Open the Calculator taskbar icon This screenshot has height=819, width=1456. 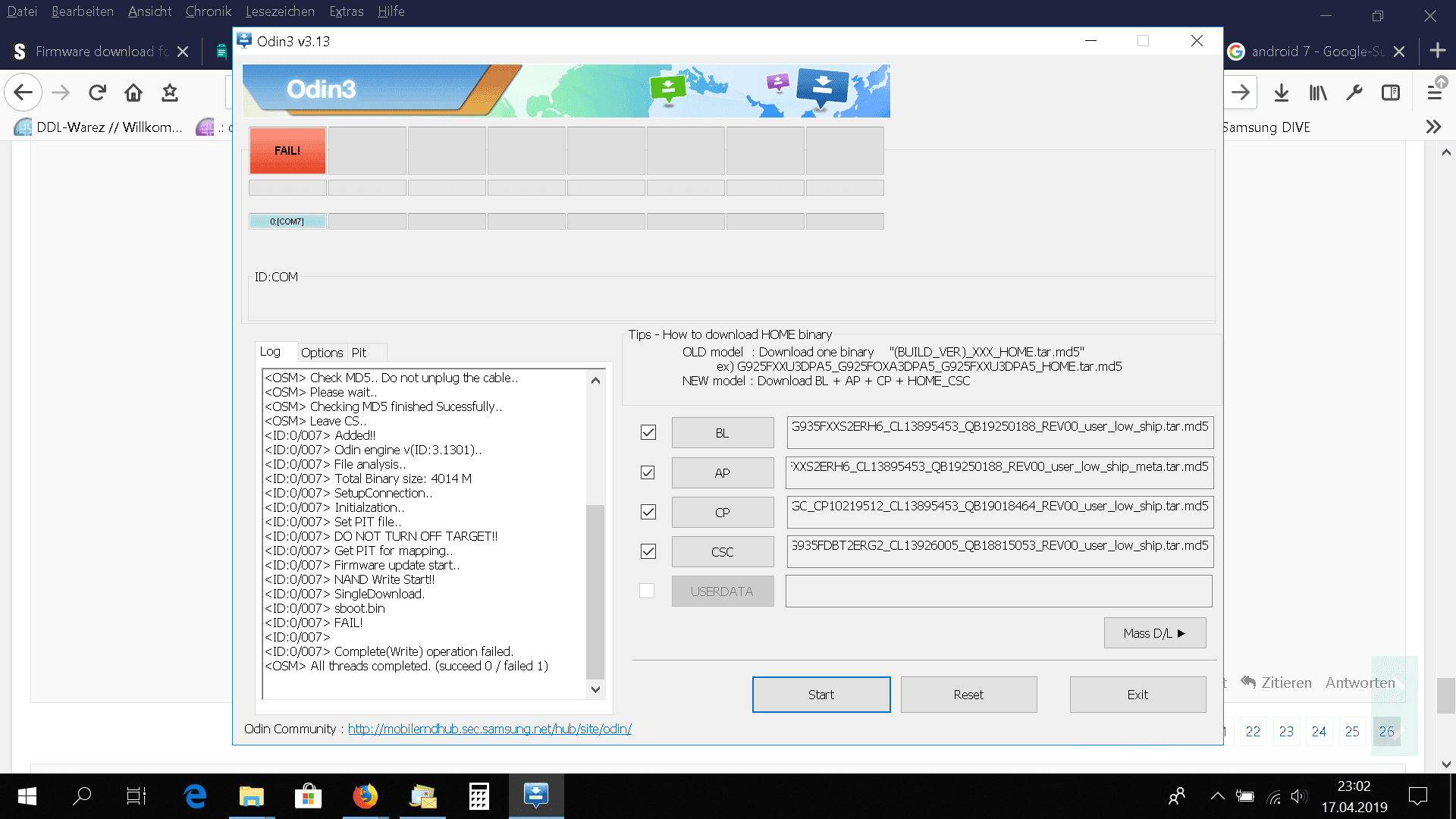click(x=479, y=796)
